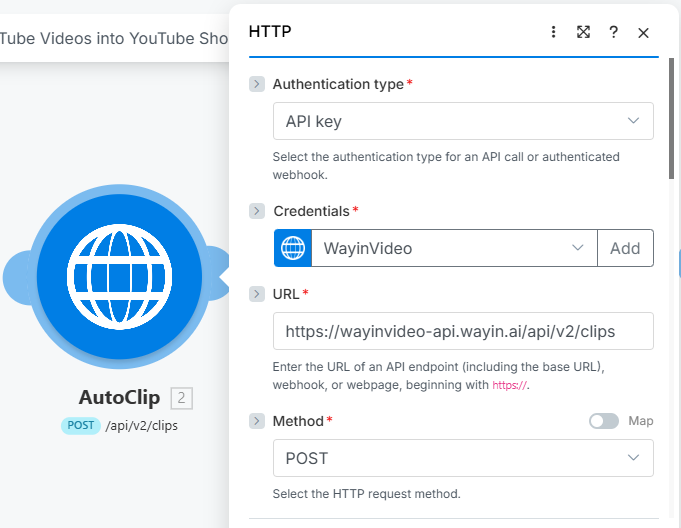Click the globe icon beside WayinVideo credential
The width and height of the screenshot is (681, 528).
(293, 248)
